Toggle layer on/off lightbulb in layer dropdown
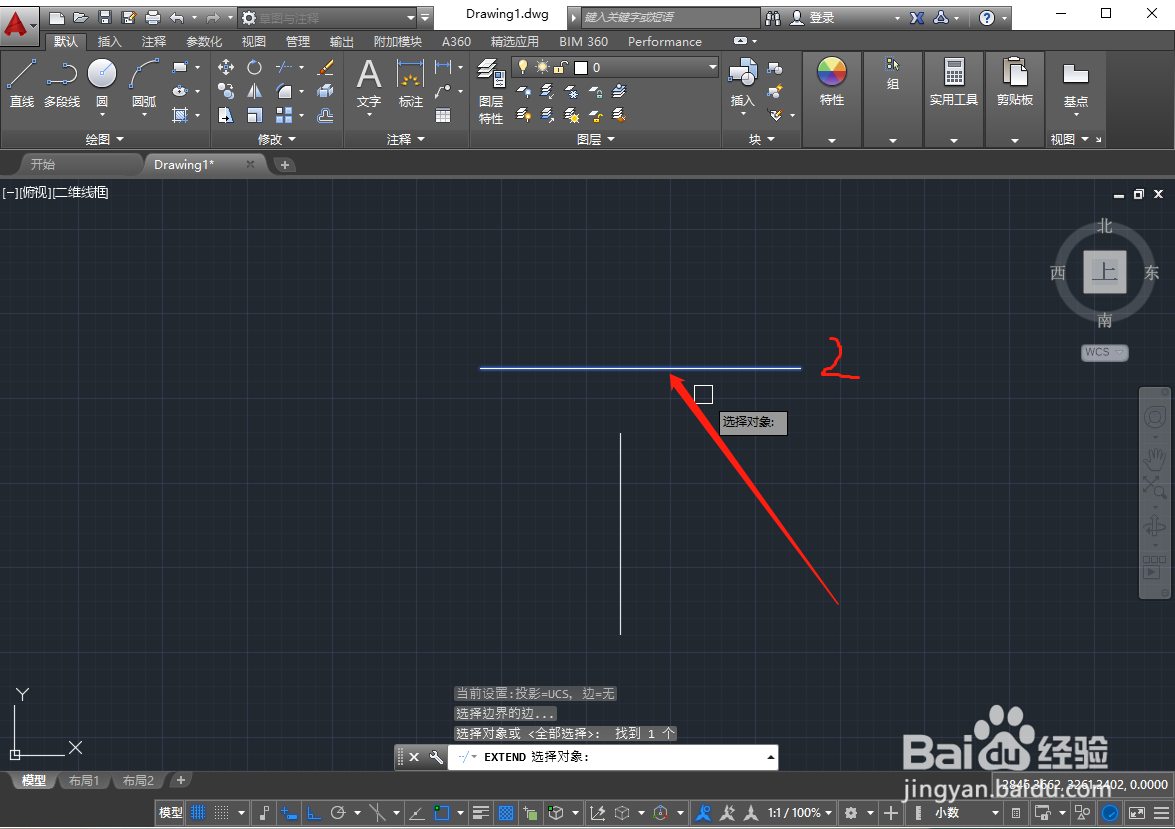Screen dimensions: 1175x829 523,67
